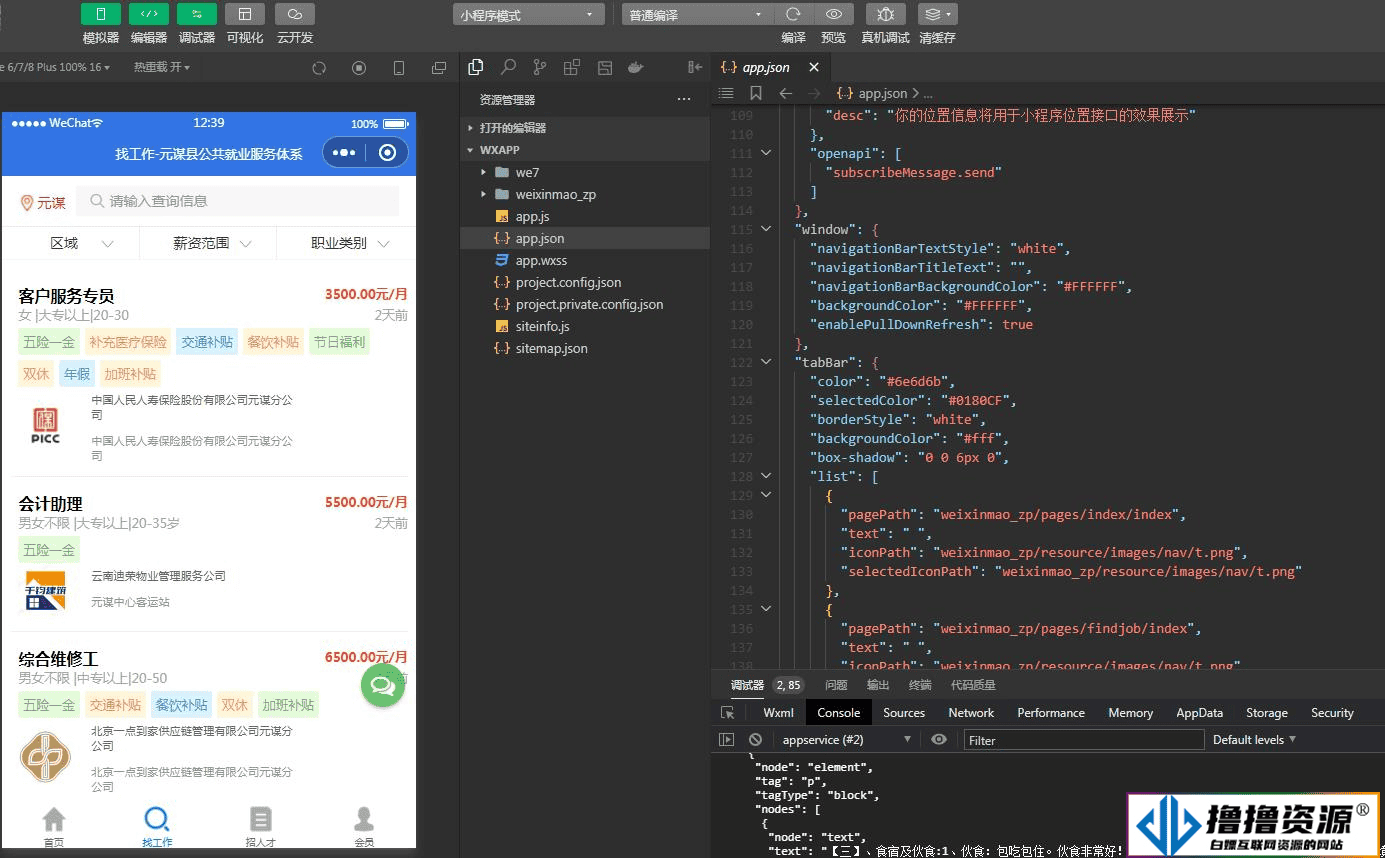1385x858 pixels.
Task: Fold the "tabBar" block at line 122
Action: pyautogui.click(x=766, y=362)
